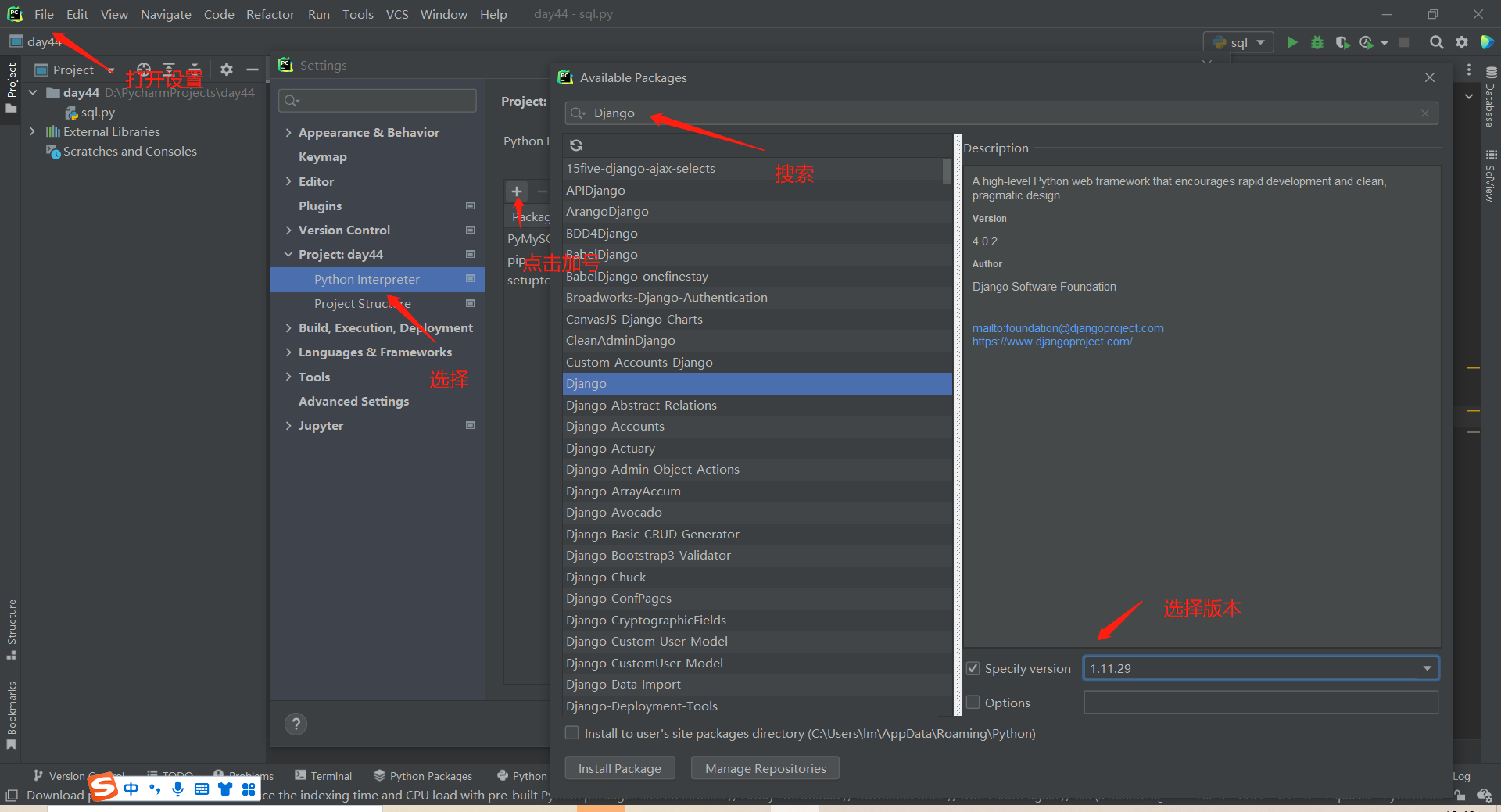Select Django-Accounts in package list
Image resolution: width=1501 pixels, height=812 pixels.
(758, 427)
